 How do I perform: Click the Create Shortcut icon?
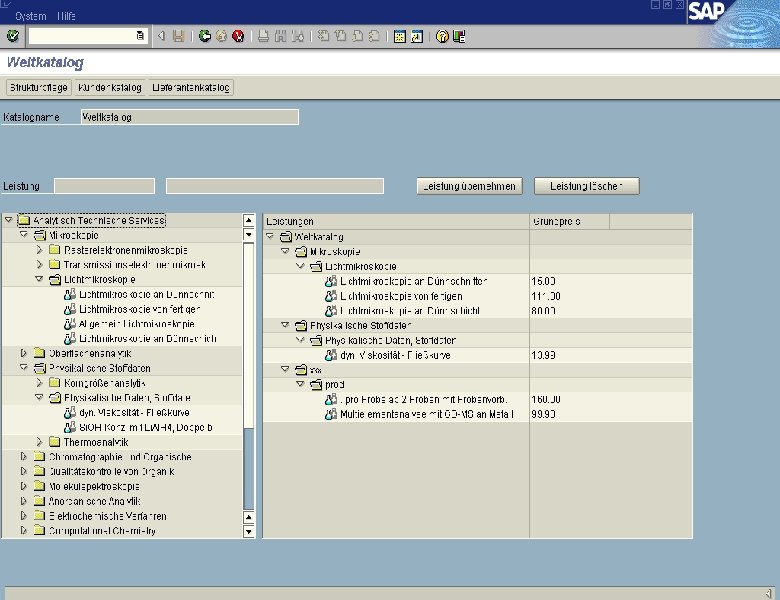tap(416, 36)
